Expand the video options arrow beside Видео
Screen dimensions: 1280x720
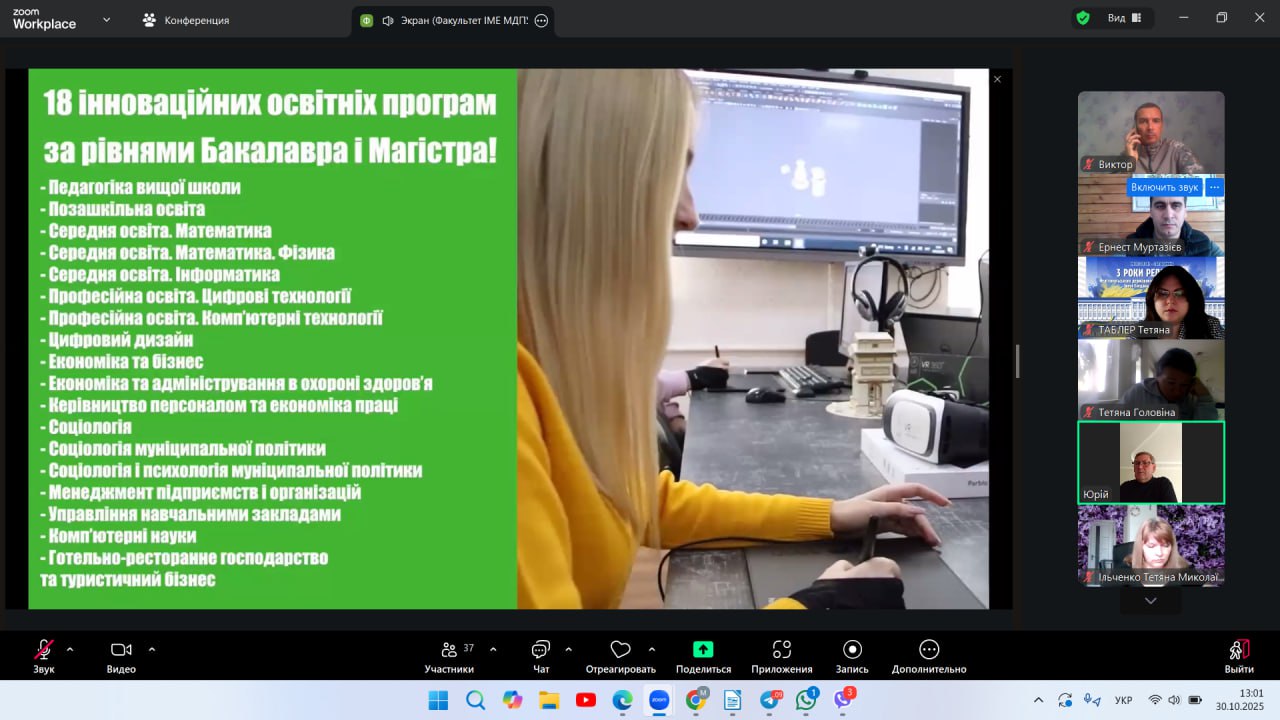coord(152,649)
